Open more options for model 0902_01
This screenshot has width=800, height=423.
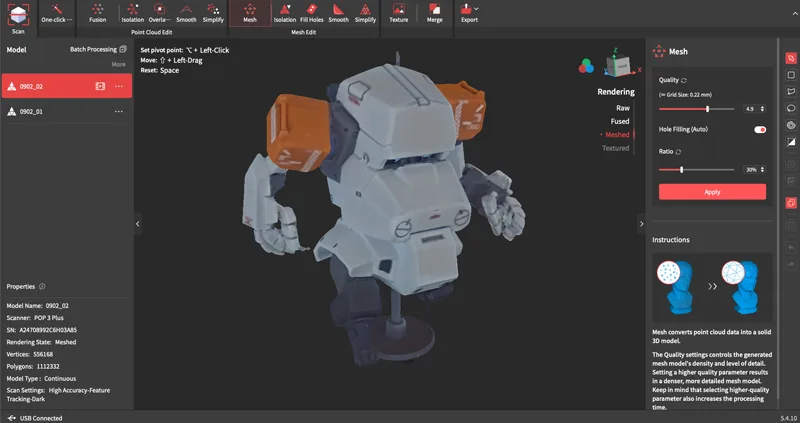(119, 112)
